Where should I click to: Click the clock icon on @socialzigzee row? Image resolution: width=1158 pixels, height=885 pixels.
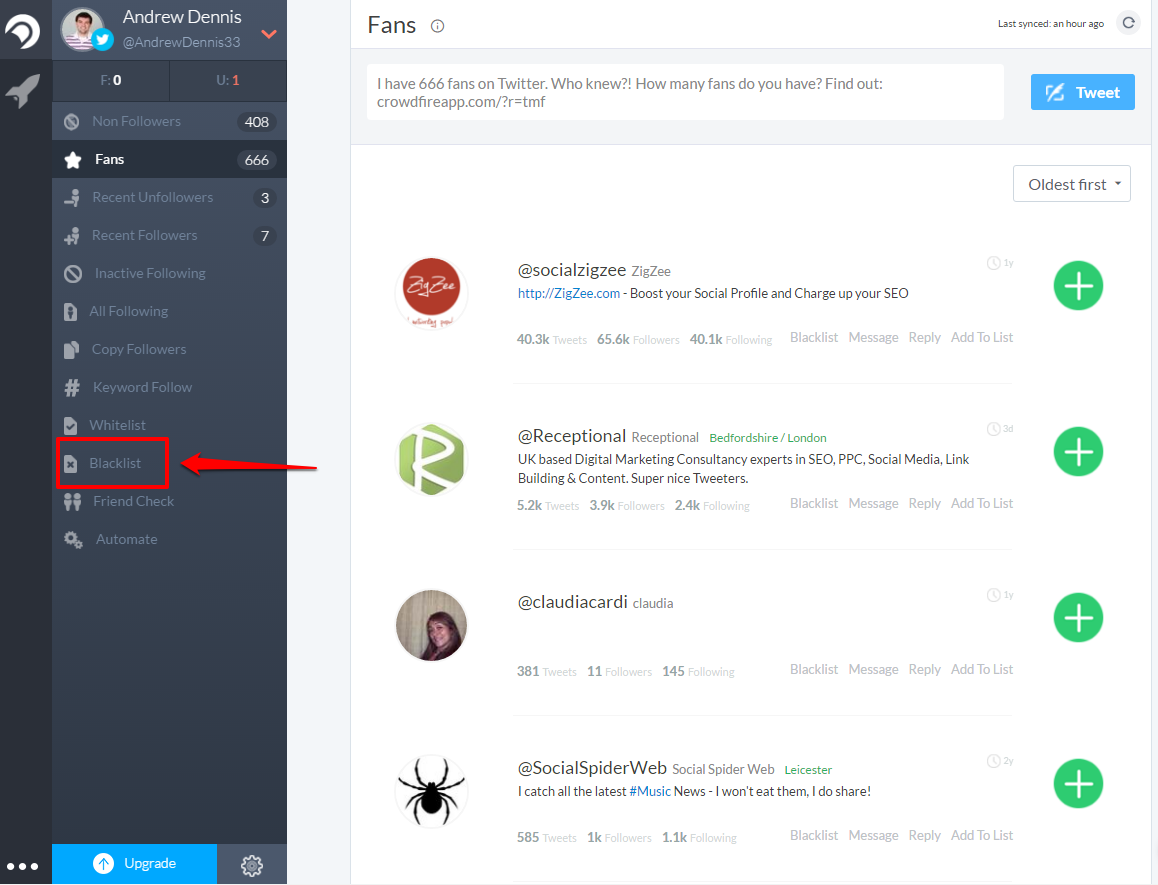(x=993, y=263)
